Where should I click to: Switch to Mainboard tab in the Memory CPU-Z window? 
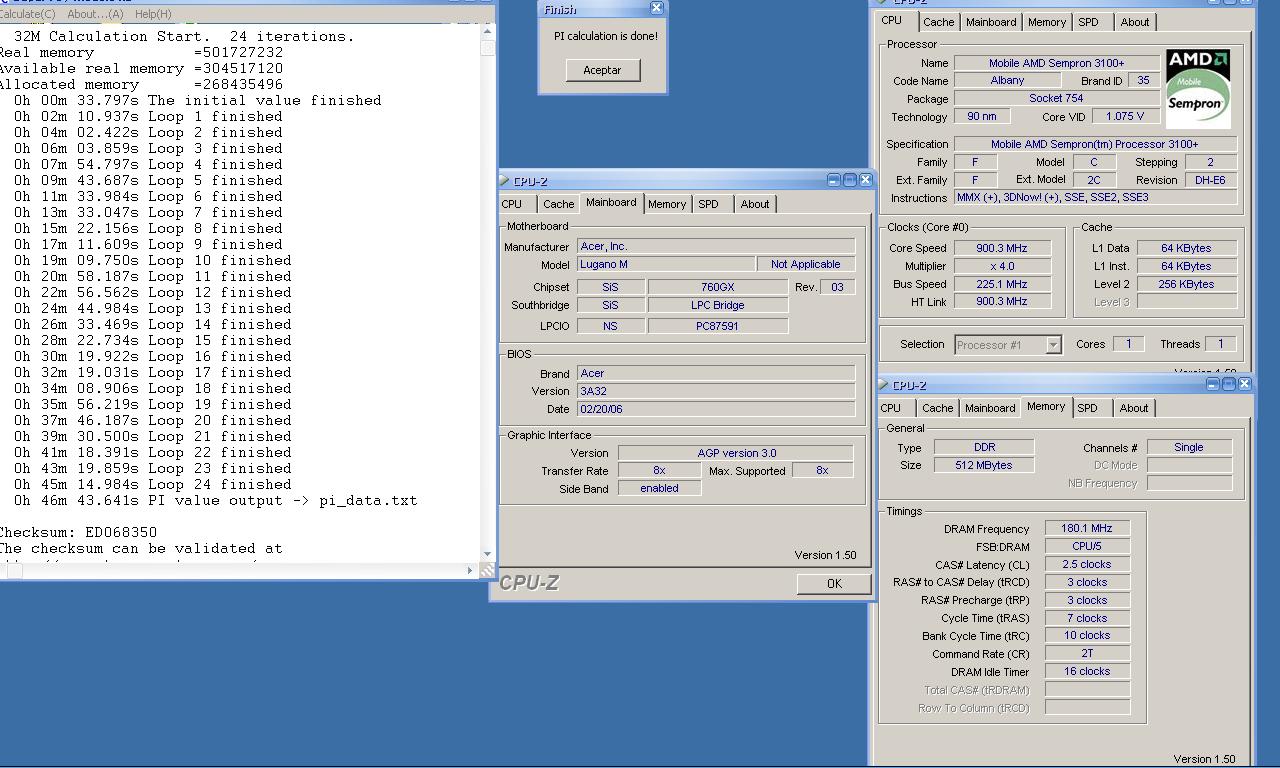point(990,408)
